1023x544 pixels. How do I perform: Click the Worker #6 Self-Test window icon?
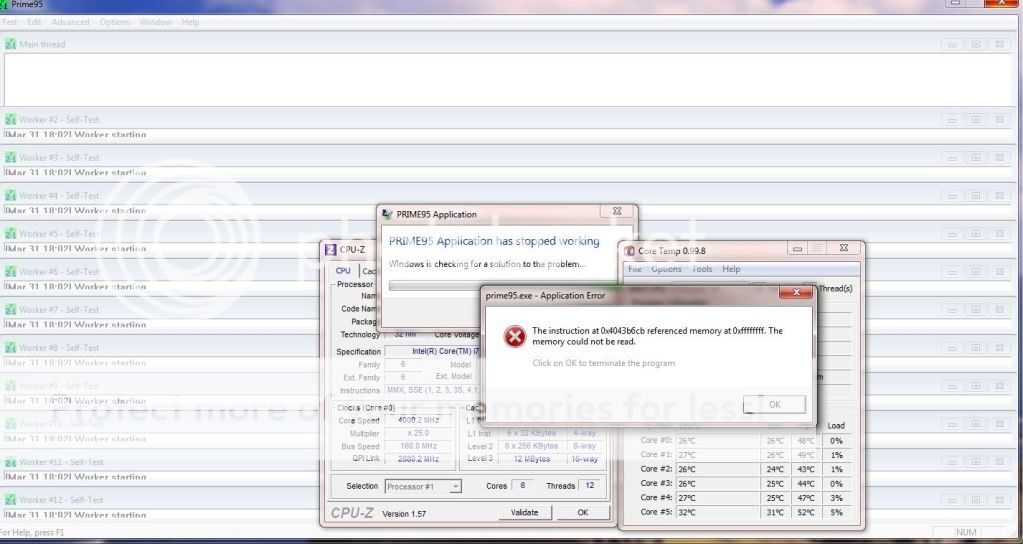(x=10, y=271)
